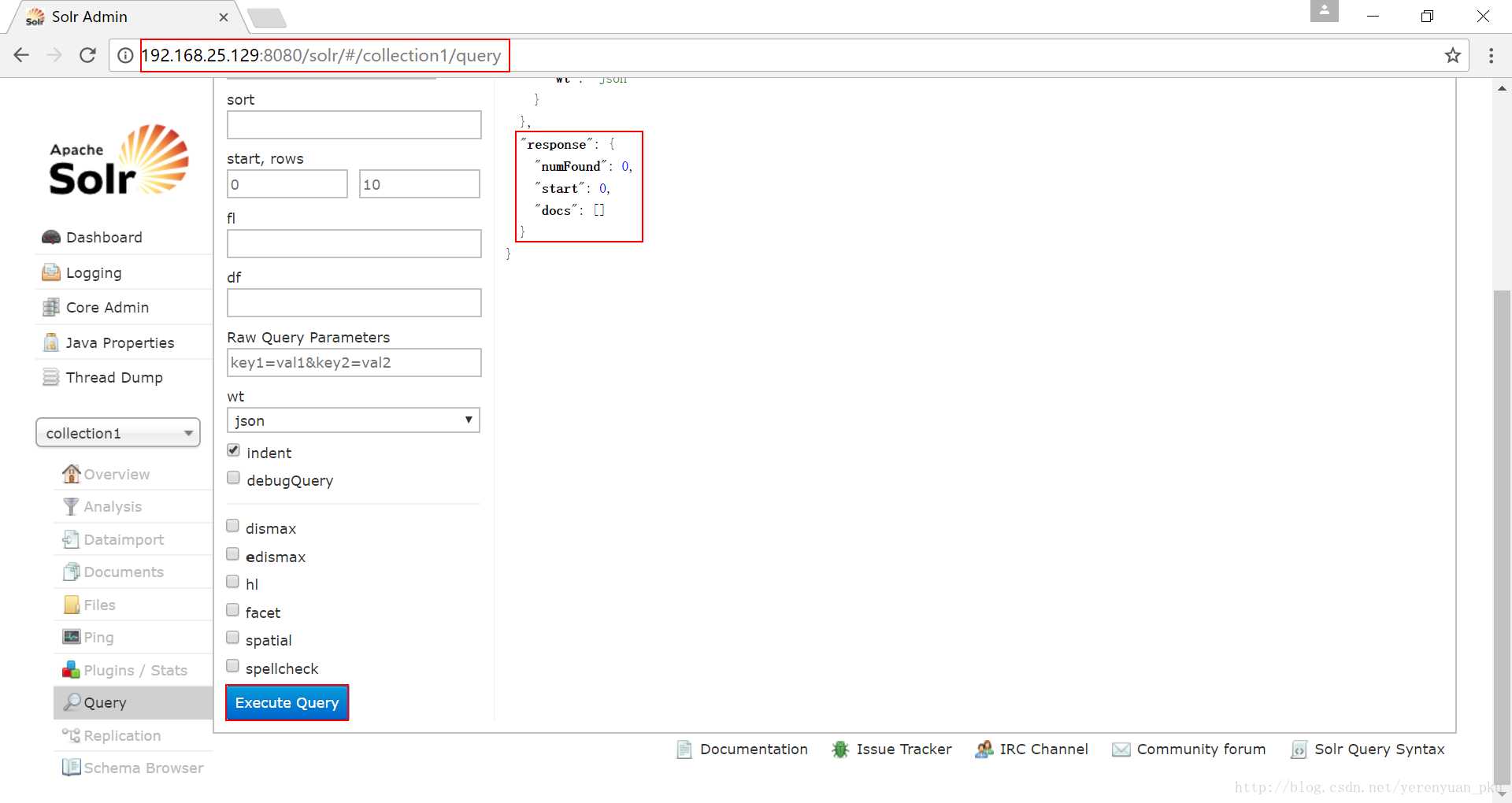Click the Apache Solr logo
Image resolution: width=1512 pixels, height=803 pixels.
tap(119, 160)
